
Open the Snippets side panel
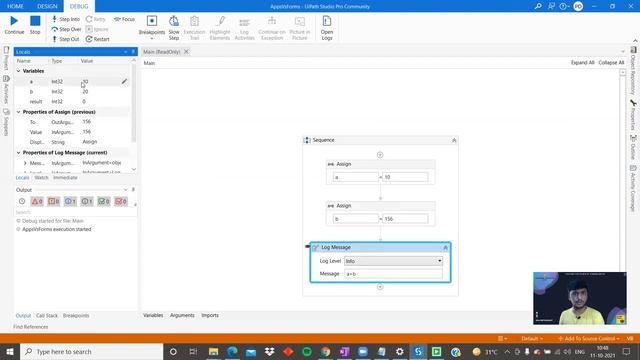6,122
